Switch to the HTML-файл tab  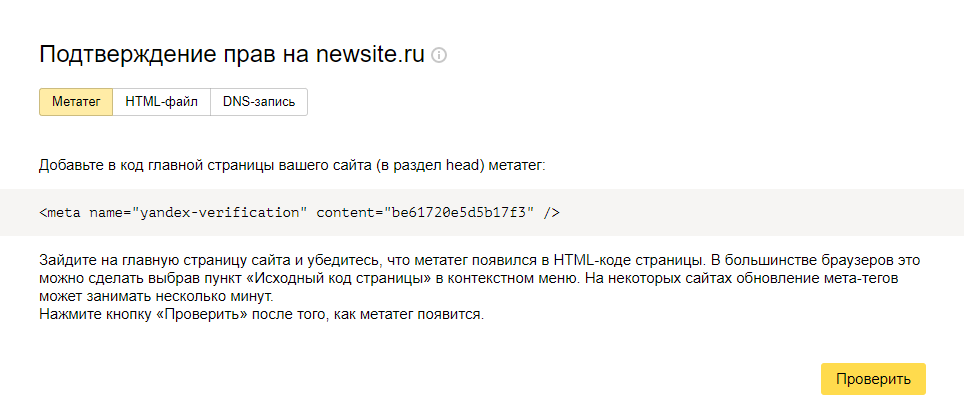click(x=162, y=101)
